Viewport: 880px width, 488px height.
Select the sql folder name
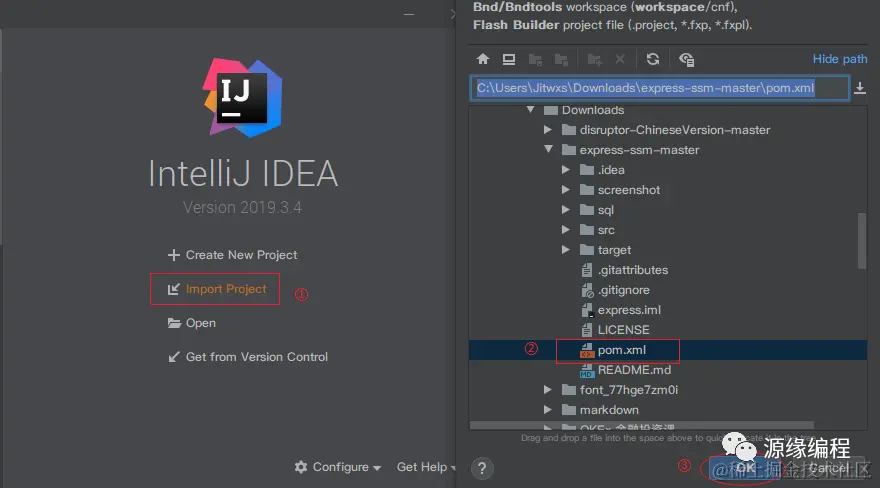[606, 210]
